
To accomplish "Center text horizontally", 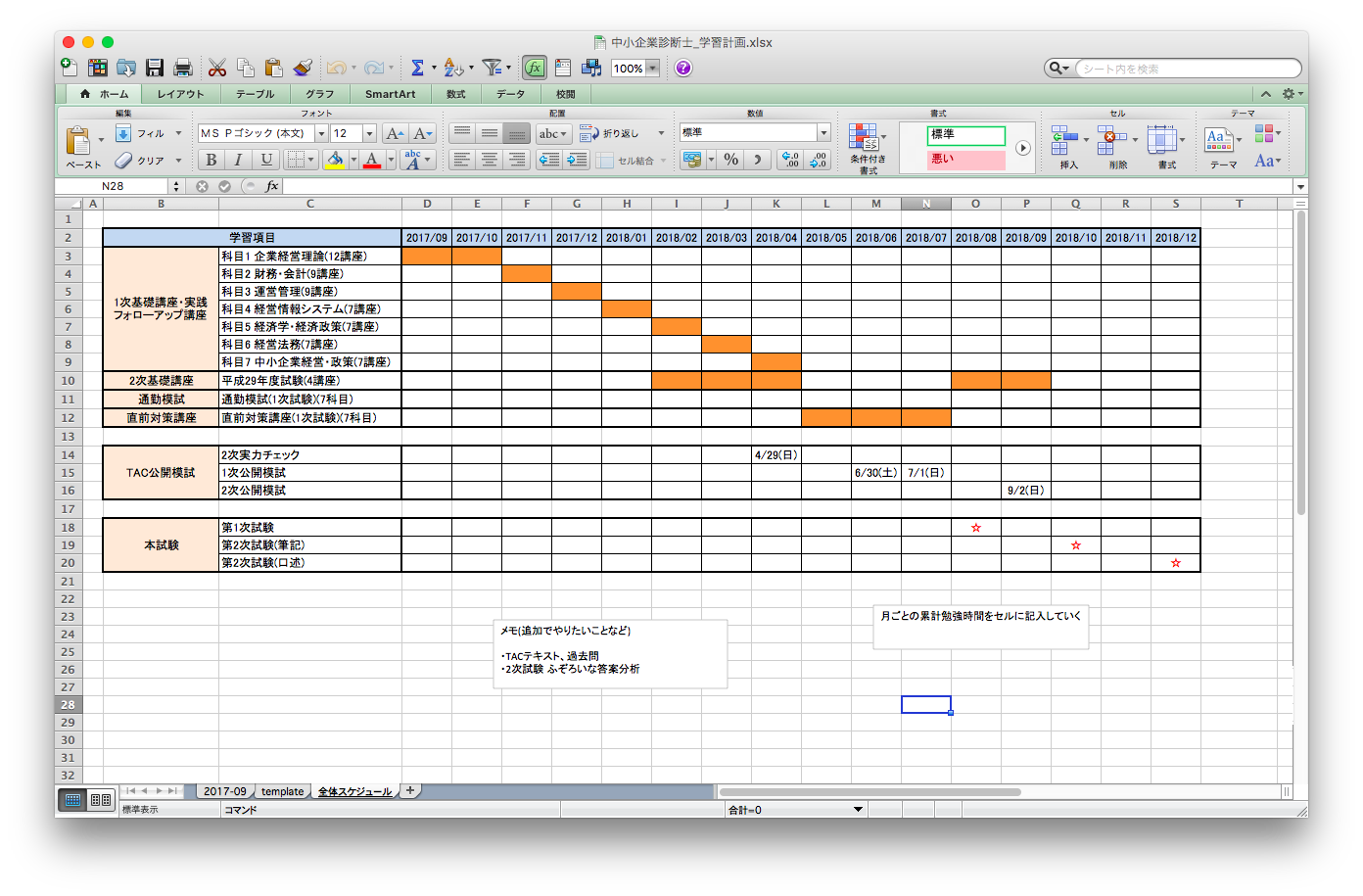I will coord(490,160).
